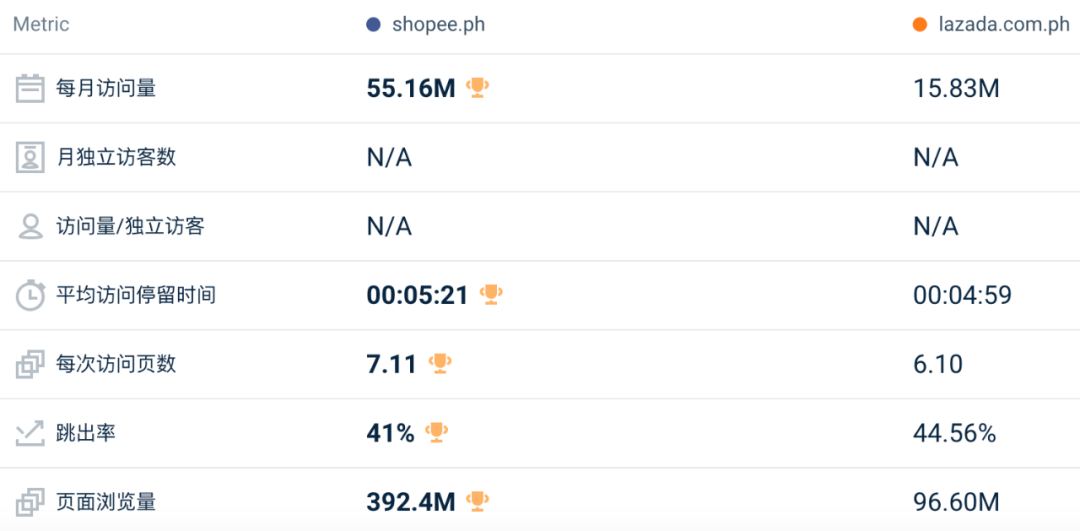Select the lazada 15.83M monthly visits value
Screen dimensions: 1080x531
click(x=956, y=89)
